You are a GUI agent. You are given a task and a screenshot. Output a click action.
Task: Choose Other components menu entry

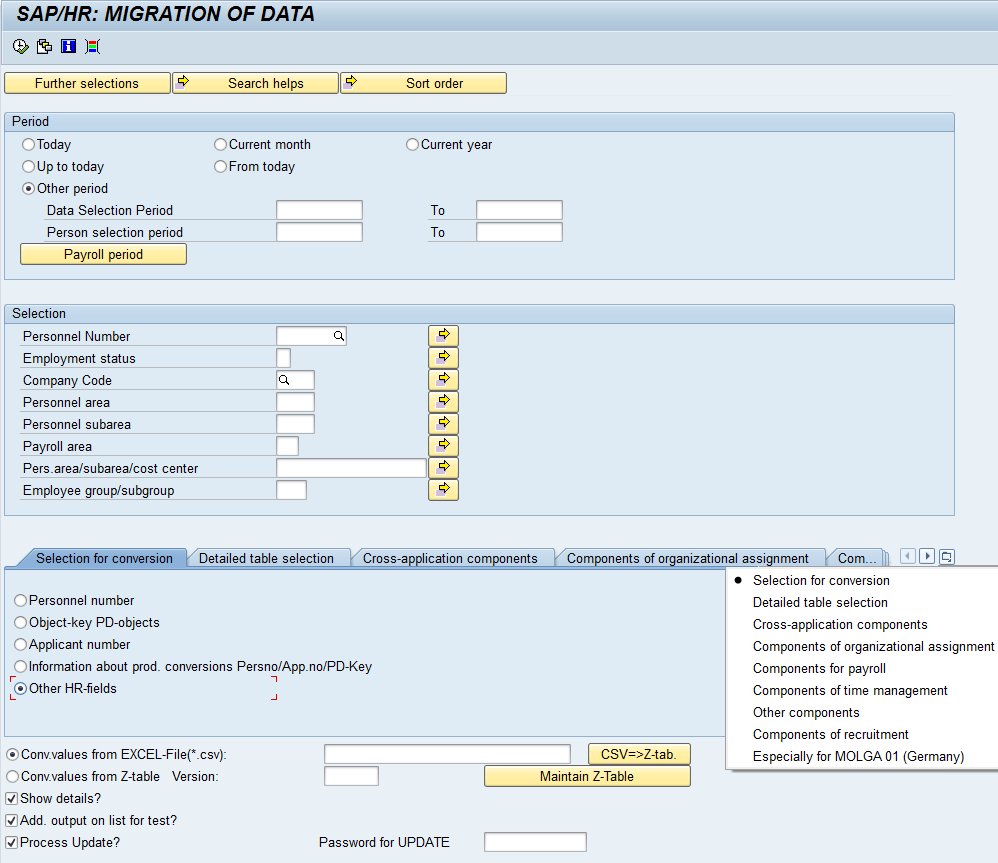point(806,712)
